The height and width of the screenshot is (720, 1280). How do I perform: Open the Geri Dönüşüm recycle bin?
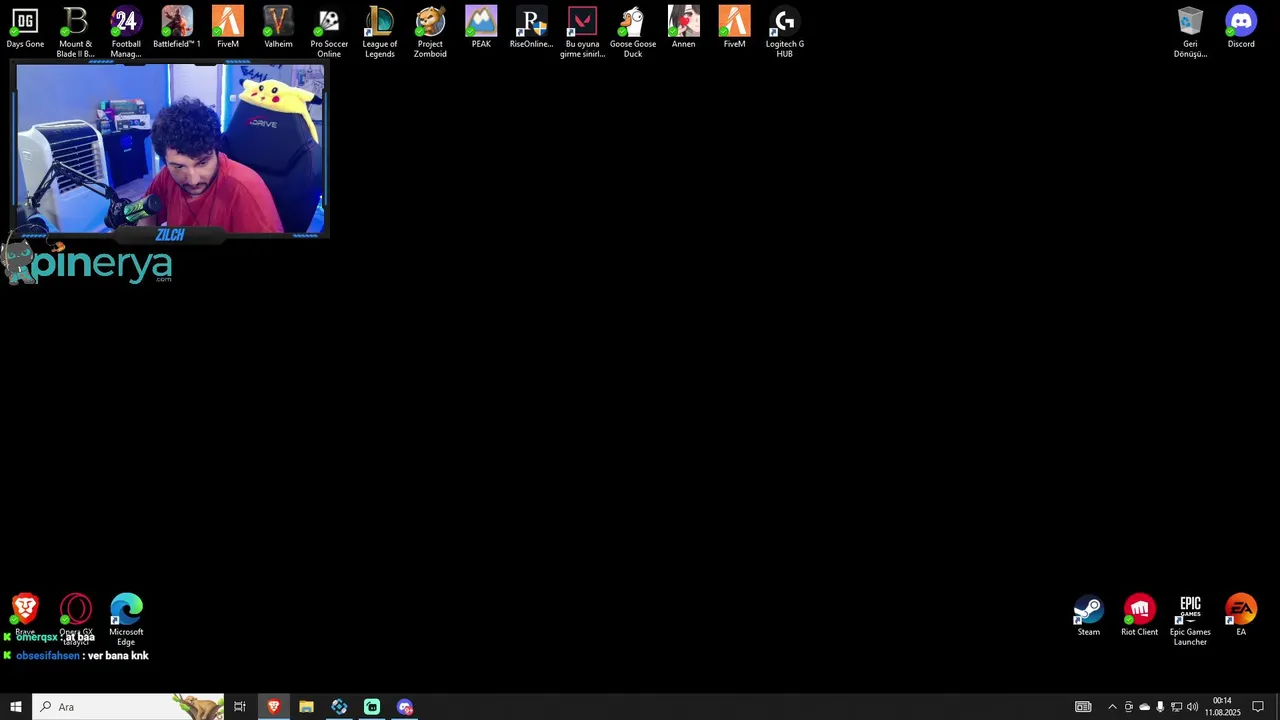coord(1190,32)
